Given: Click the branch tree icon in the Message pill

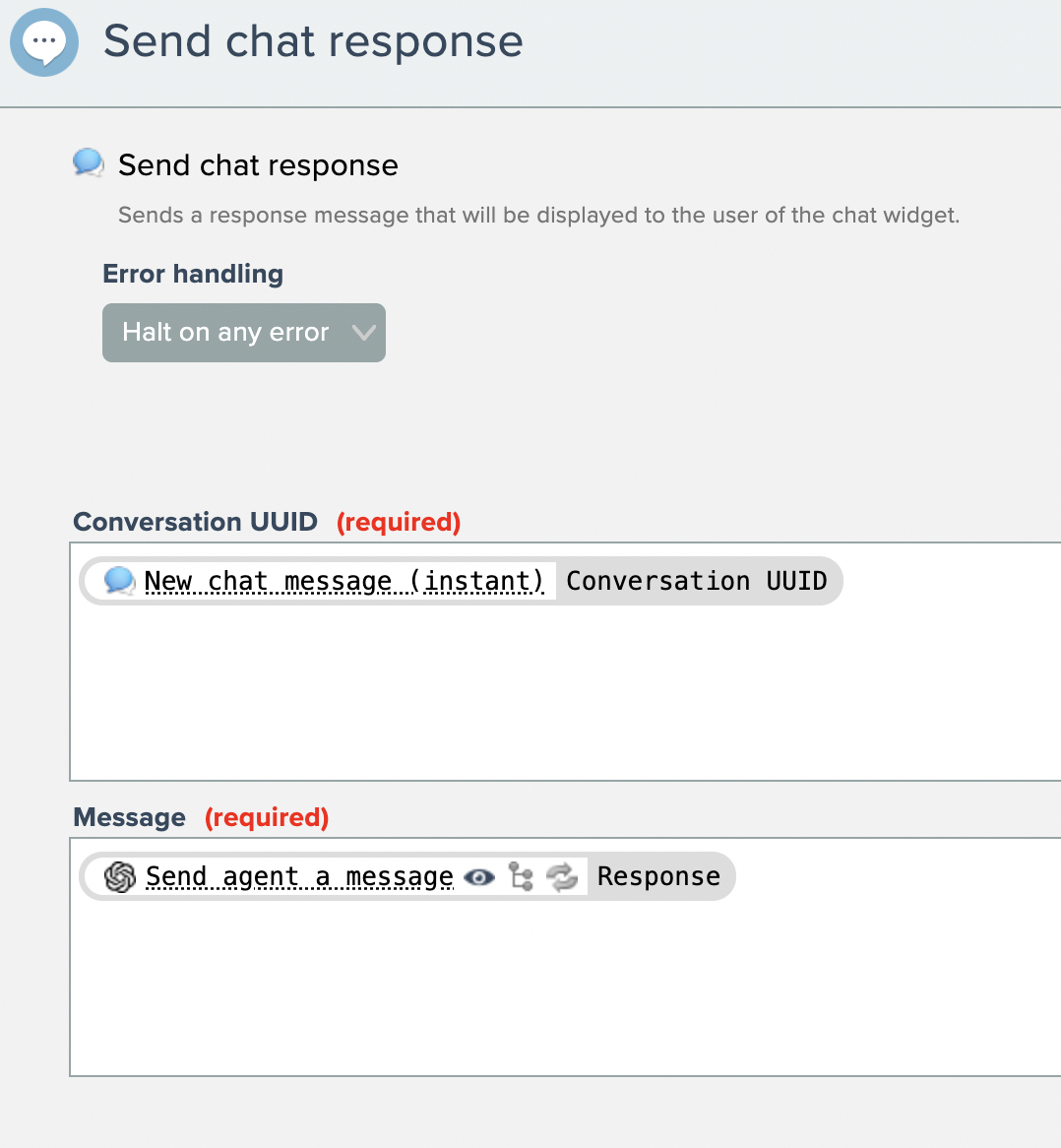Looking at the screenshot, I should tap(521, 876).
